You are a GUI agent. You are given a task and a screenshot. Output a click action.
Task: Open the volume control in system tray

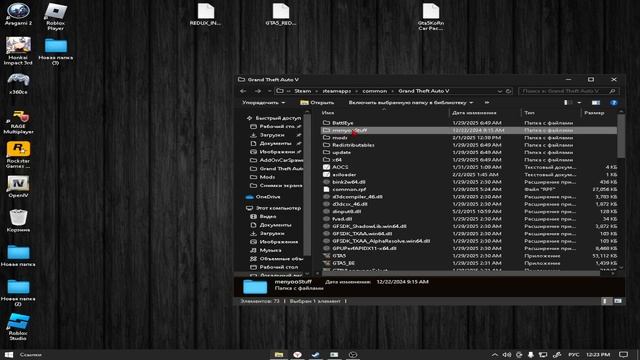pos(507,355)
